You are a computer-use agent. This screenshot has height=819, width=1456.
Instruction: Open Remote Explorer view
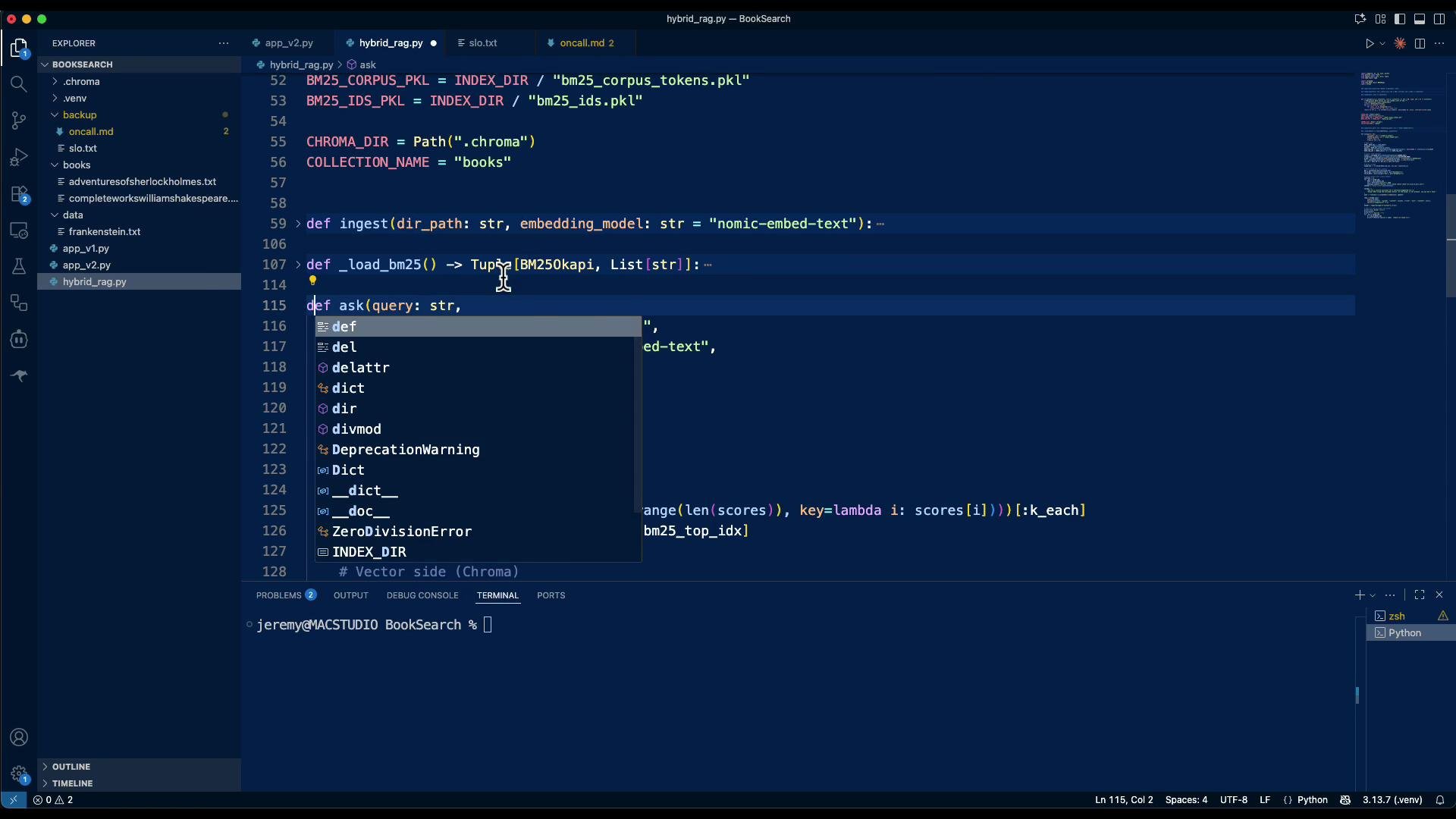tap(19, 231)
